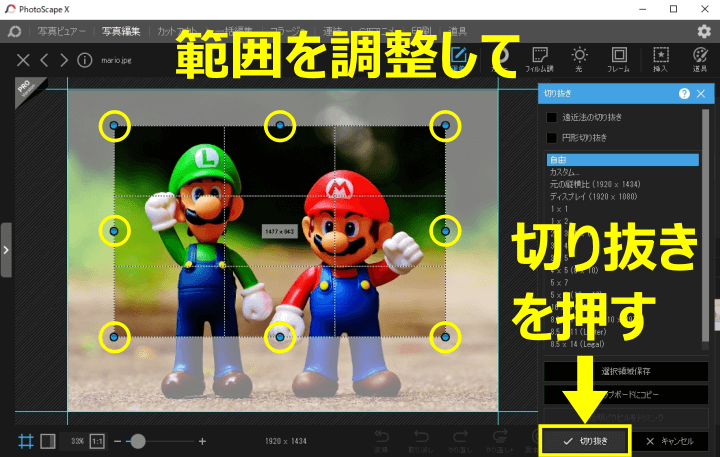The height and width of the screenshot is (457, 720).
Task: Switch to the 写真編集 tab
Action: point(121,31)
